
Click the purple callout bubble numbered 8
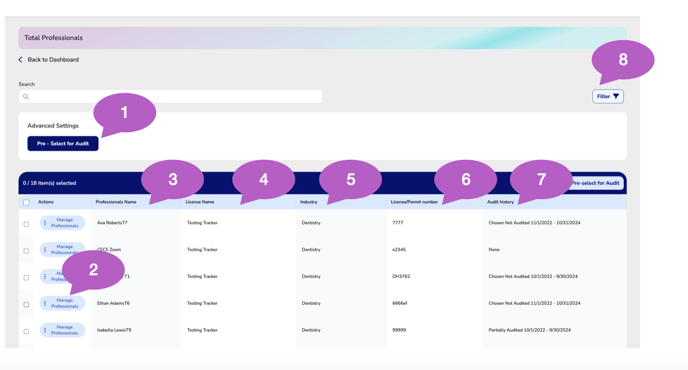623,60
